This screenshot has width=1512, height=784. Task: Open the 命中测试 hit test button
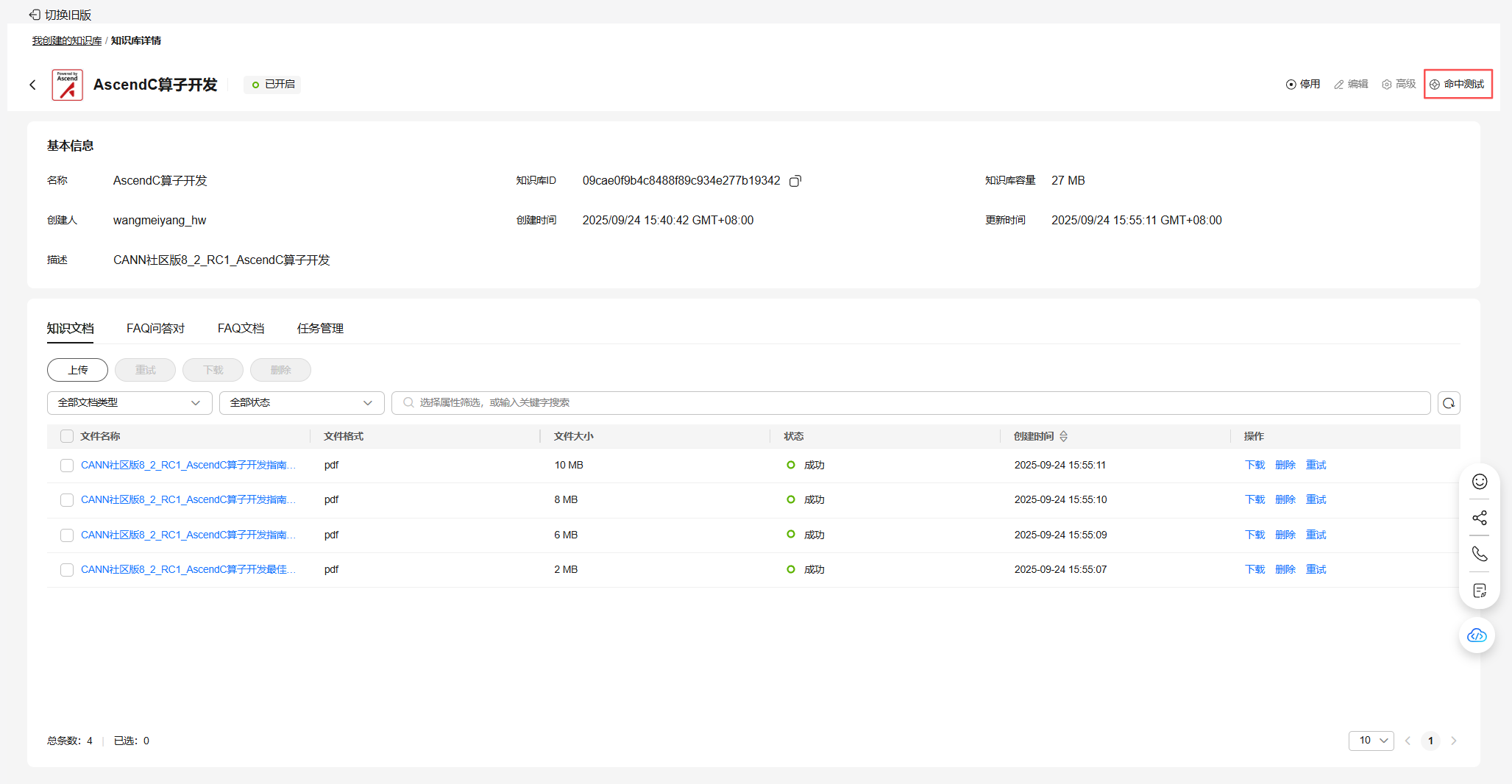point(1458,85)
